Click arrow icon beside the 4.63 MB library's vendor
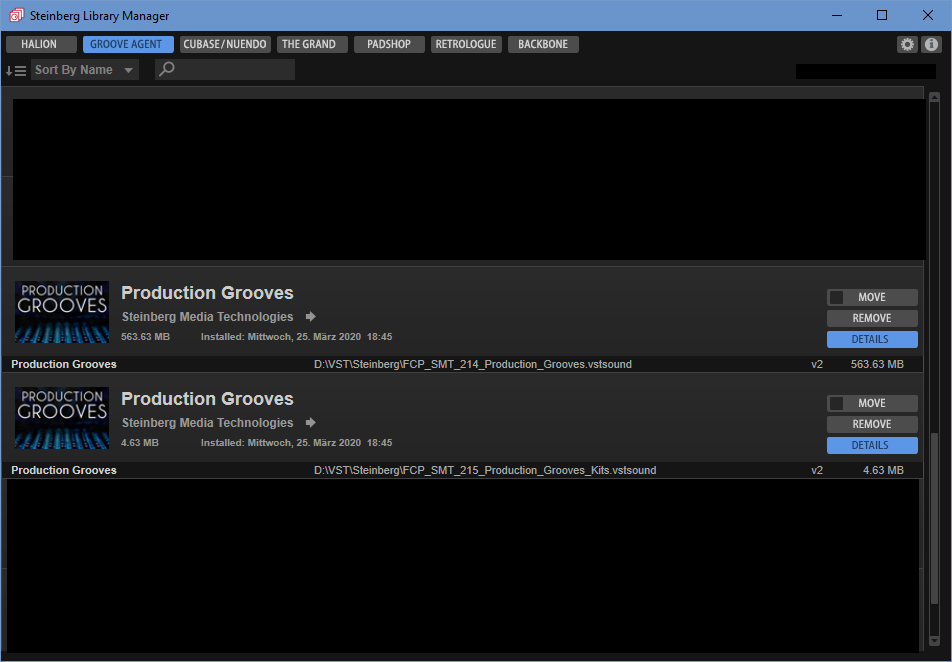Screen dimensions: 952x662 311,423
